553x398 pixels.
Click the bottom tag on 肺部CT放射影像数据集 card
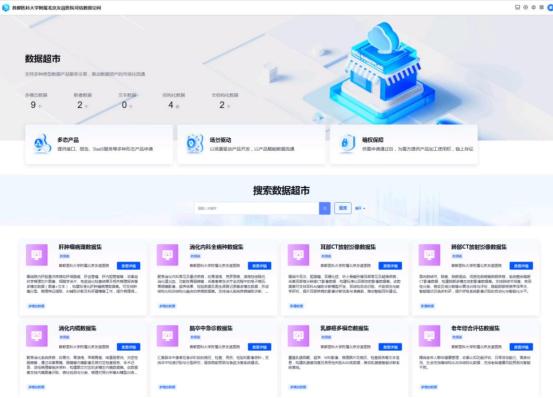coord(427,306)
